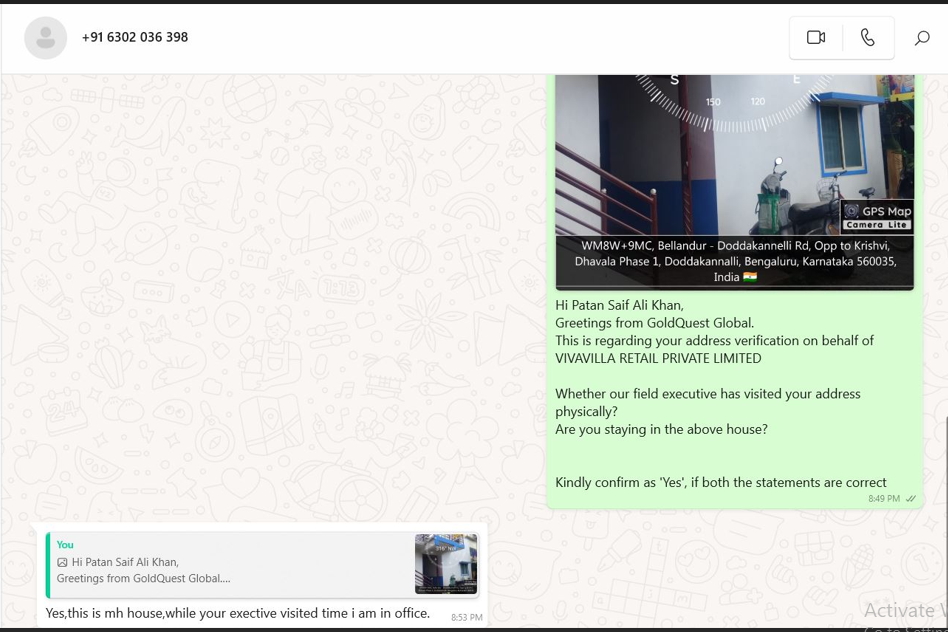Click the double check marks read receipt
The image size is (948, 632).
pos(911,498)
